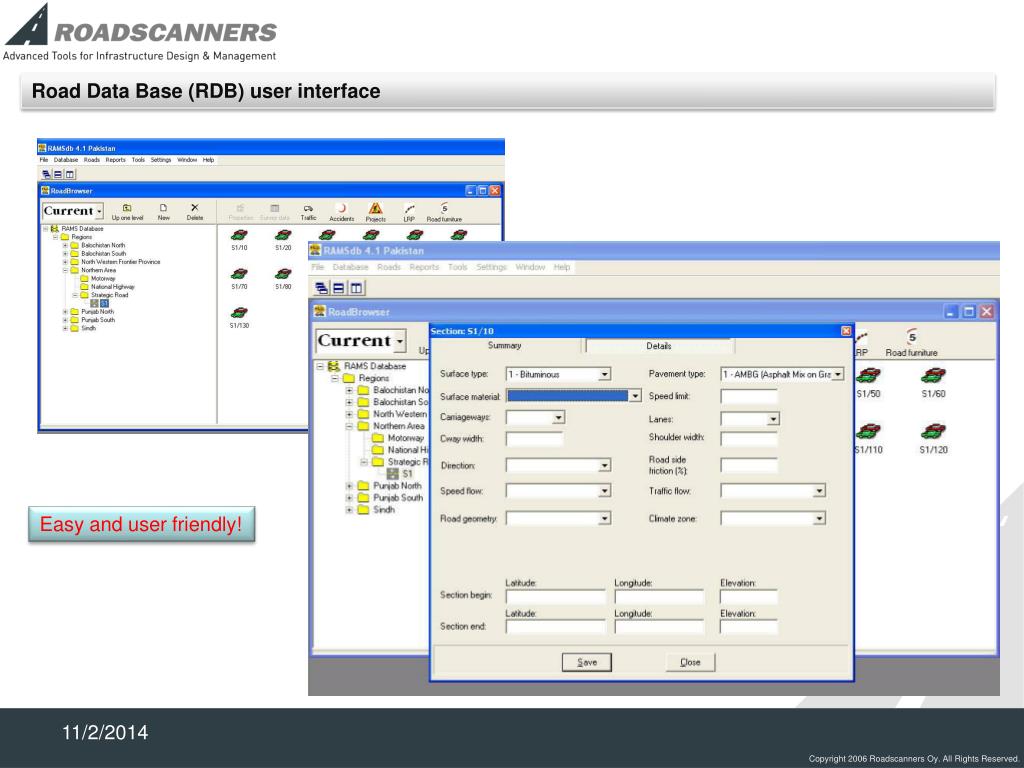
Task: Click the Close button in Section dialog
Action: click(x=690, y=662)
